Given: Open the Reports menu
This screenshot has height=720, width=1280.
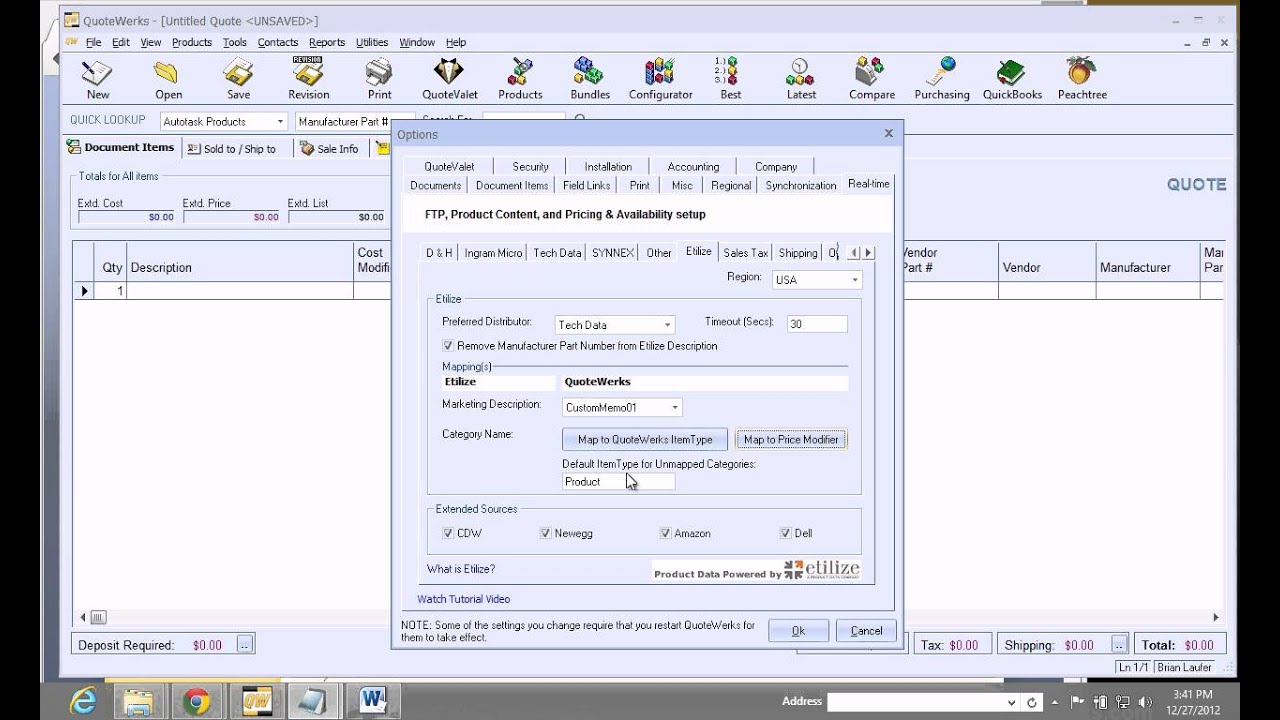Looking at the screenshot, I should click(326, 42).
